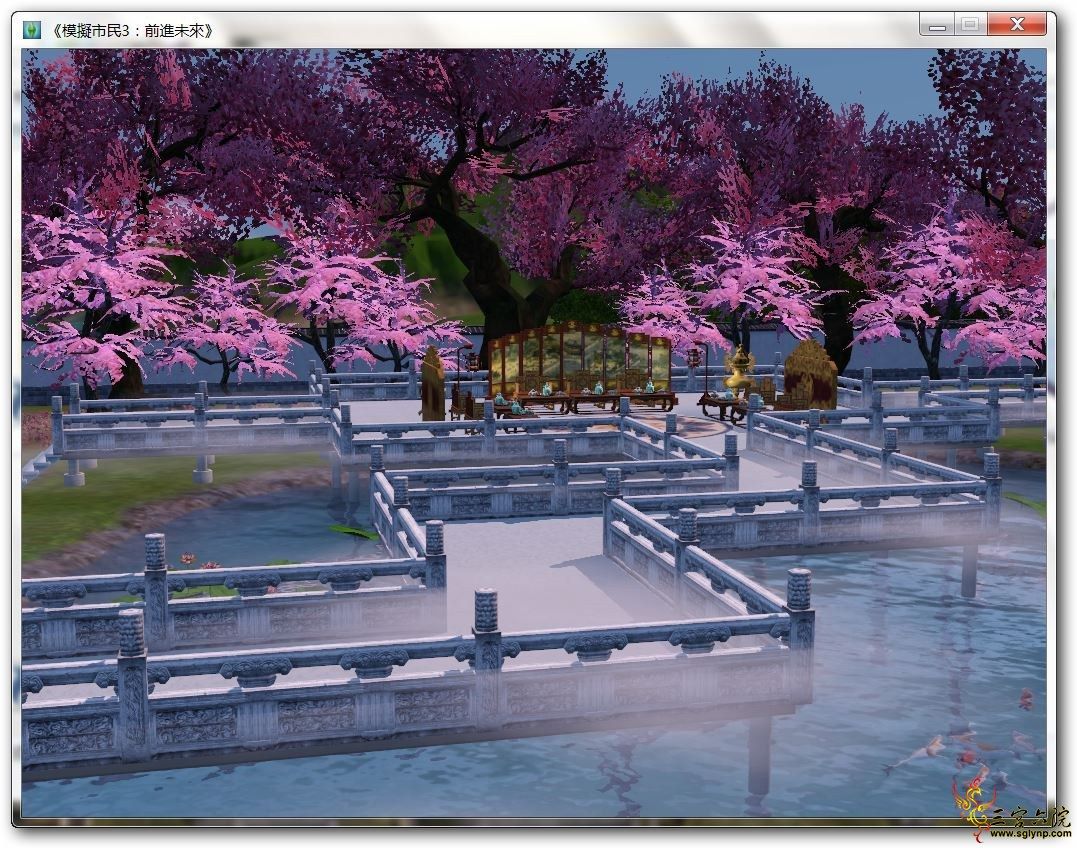Close the Sims 3 game window
Image resolution: width=1077 pixels, height=848 pixels.
1018,26
